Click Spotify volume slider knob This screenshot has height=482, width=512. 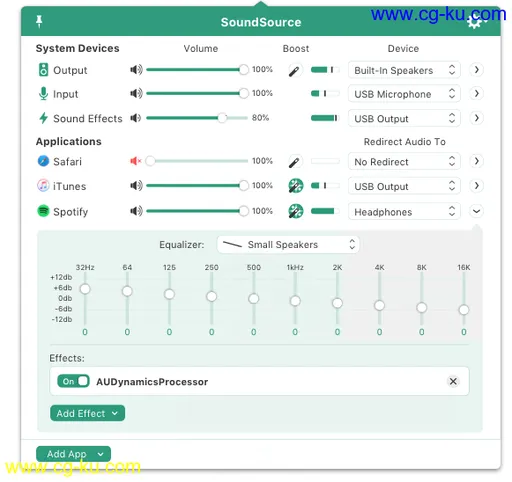244,211
